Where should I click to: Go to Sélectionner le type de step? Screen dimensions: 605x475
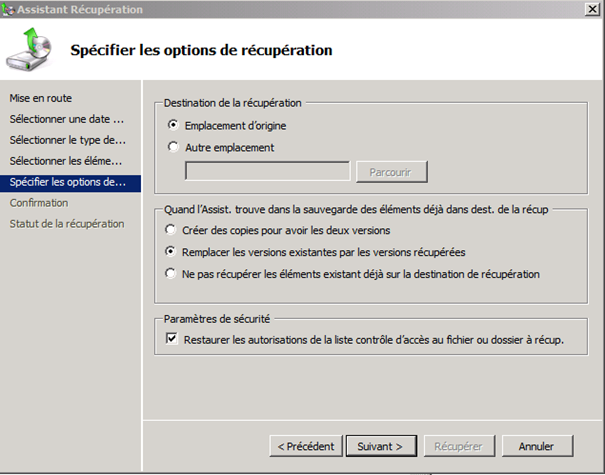68,140
